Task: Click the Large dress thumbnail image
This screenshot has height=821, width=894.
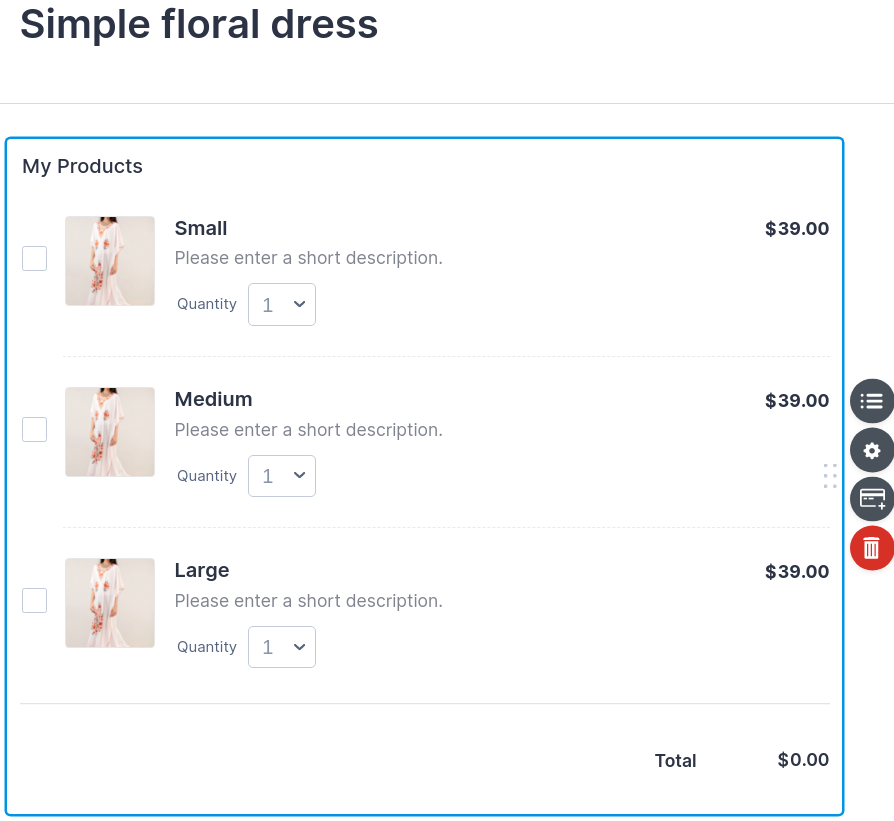Action: pyautogui.click(x=110, y=603)
